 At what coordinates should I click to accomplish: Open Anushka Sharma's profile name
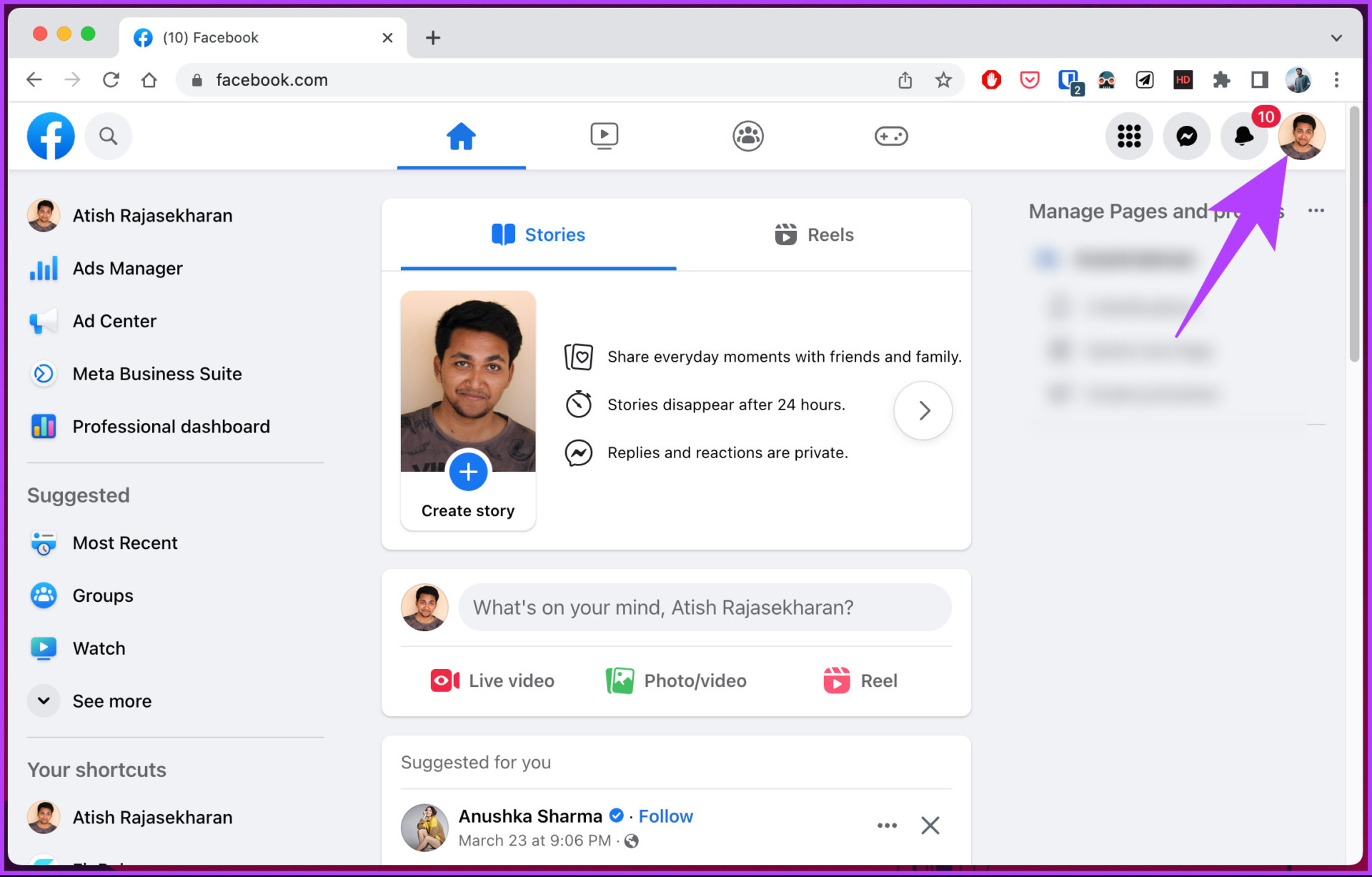coord(530,816)
